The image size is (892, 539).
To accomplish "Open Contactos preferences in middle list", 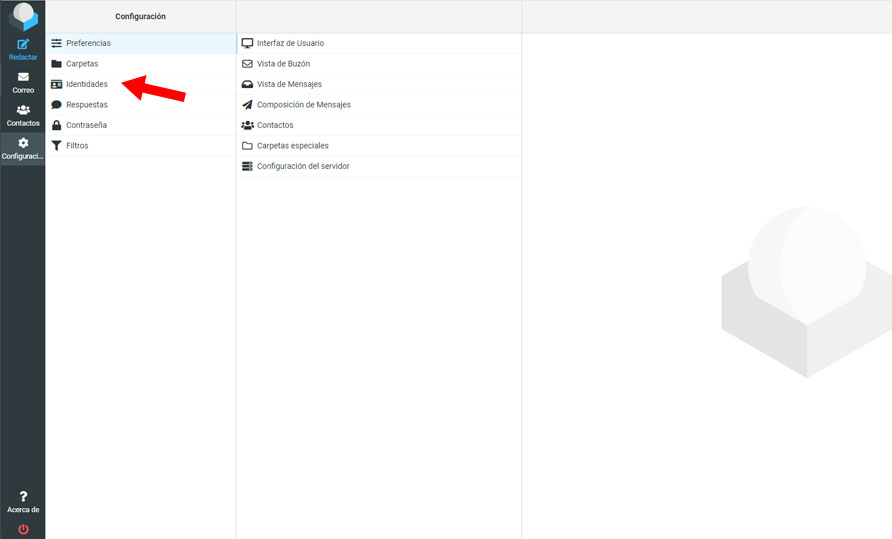I will pyautogui.click(x=379, y=125).
